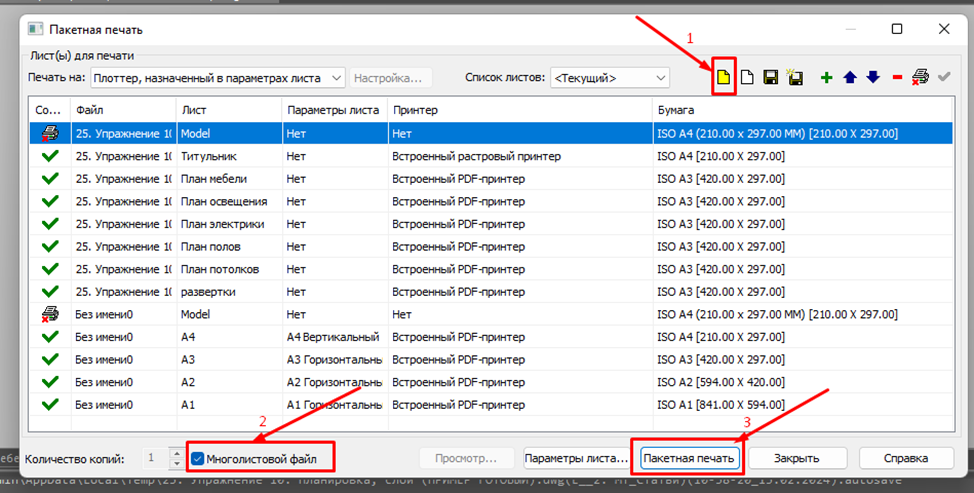The height and width of the screenshot is (493, 974).
Task: Move selected sheet down with blue down arrow
Action: [x=873, y=78]
